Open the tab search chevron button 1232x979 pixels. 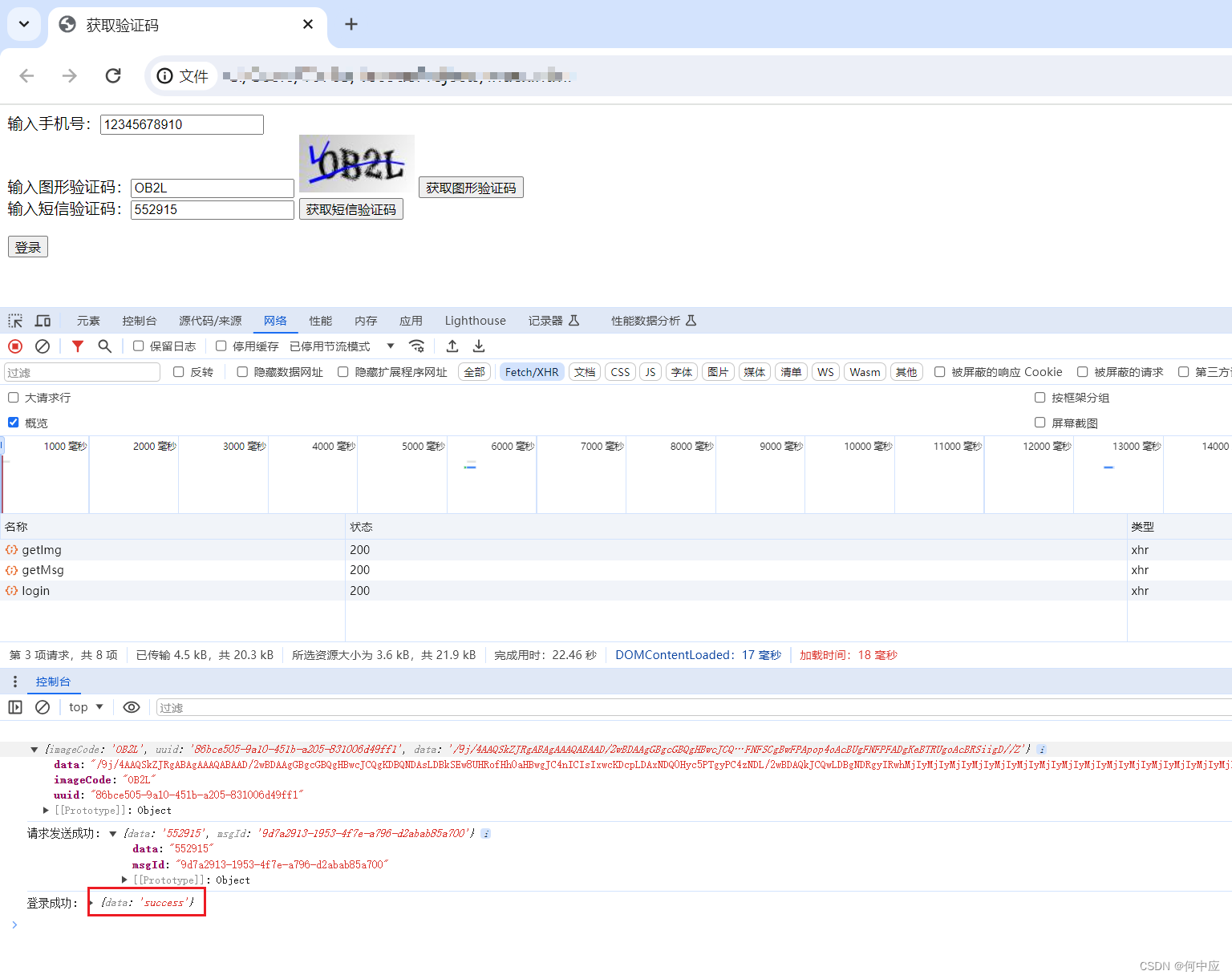pyautogui.click(x=24, y=24)
